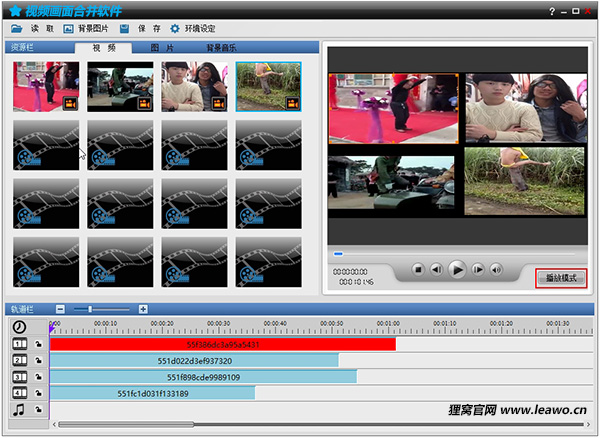This screenshot has height=438, width=600.
Task: Select track 1 icon
Action: pos(20,344)
